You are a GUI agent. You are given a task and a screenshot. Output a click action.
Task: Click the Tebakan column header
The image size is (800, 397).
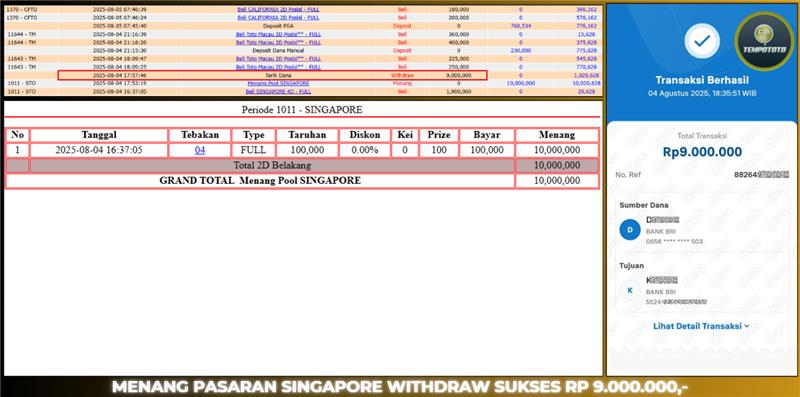pos(200,135)
